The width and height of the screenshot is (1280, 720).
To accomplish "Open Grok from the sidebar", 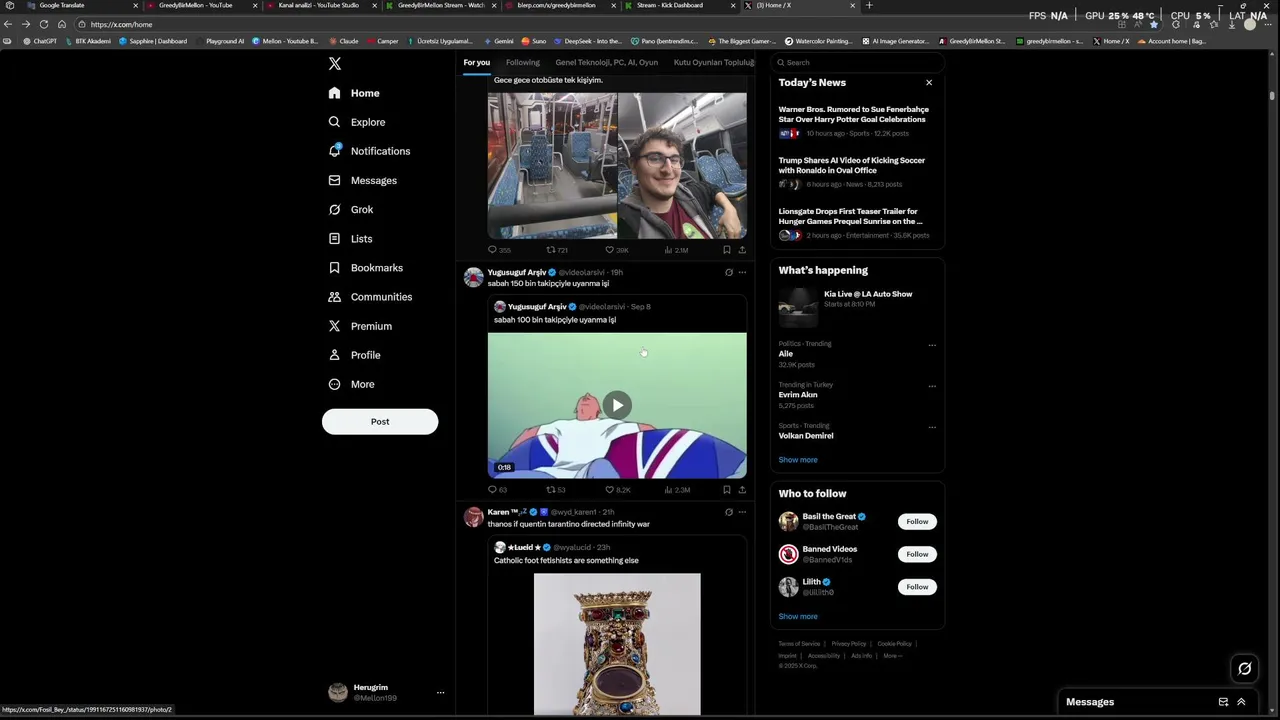I will click(x=351, y=209).
